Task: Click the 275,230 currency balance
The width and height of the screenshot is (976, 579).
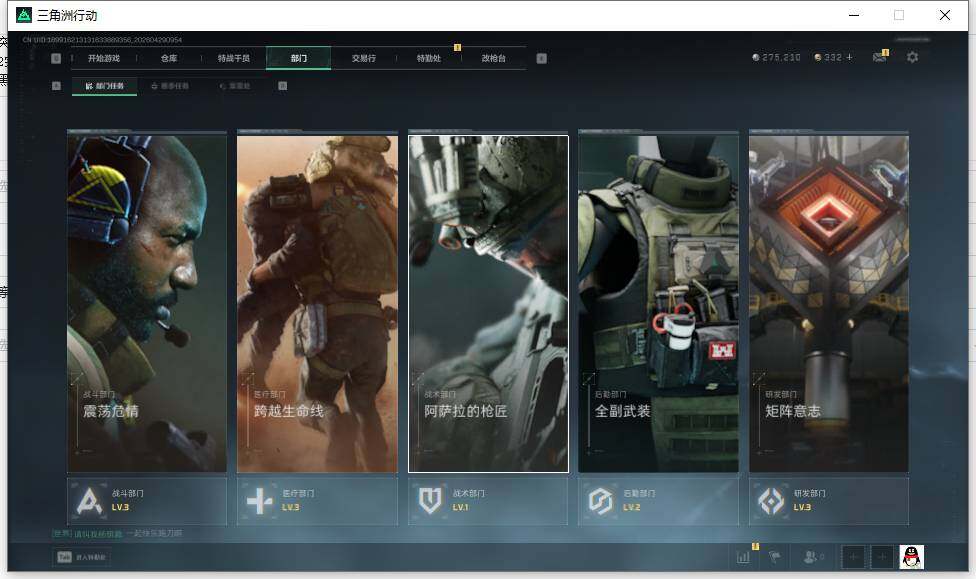Action: click(776, 57)
